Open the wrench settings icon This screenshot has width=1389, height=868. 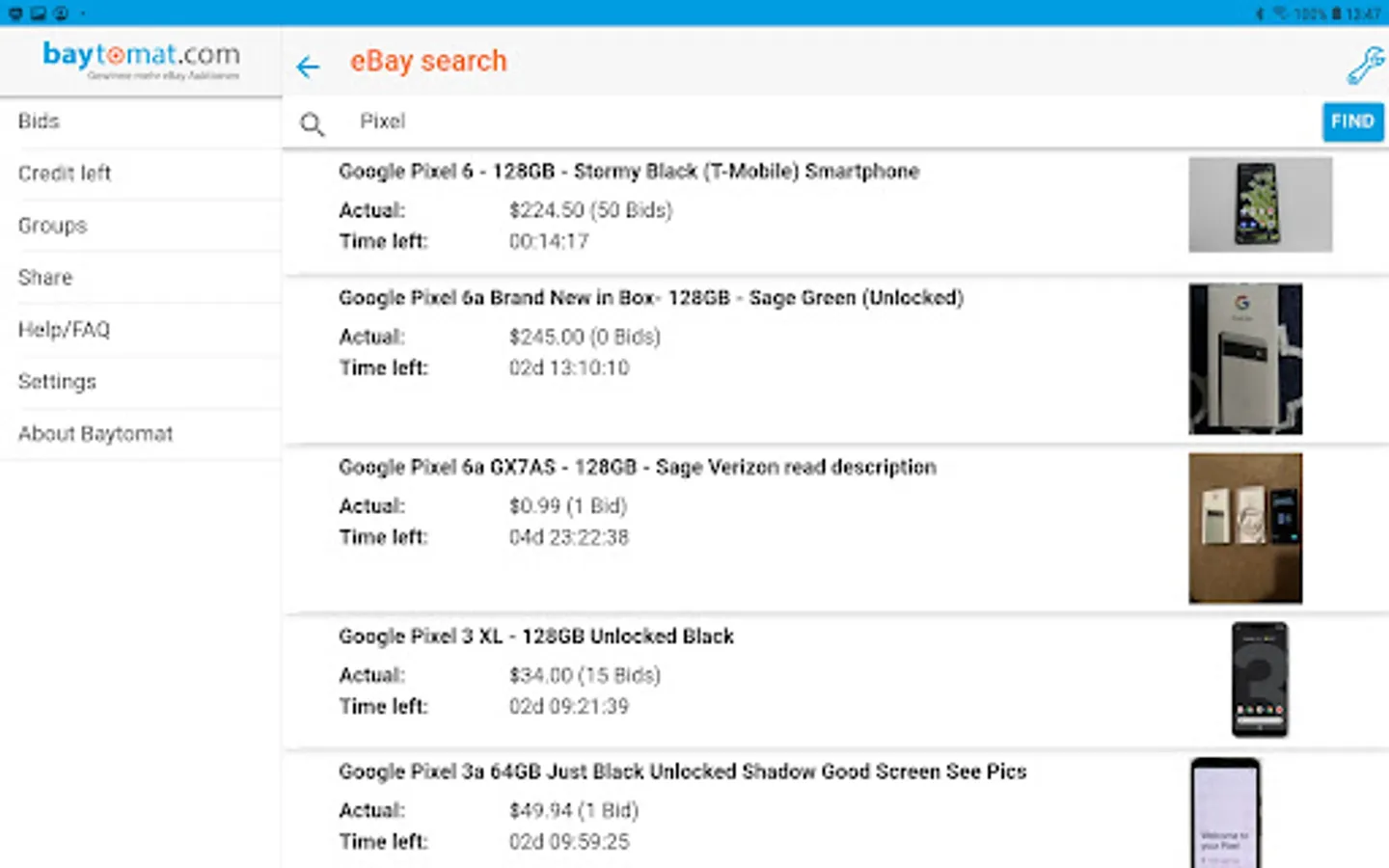[1365, 66]
